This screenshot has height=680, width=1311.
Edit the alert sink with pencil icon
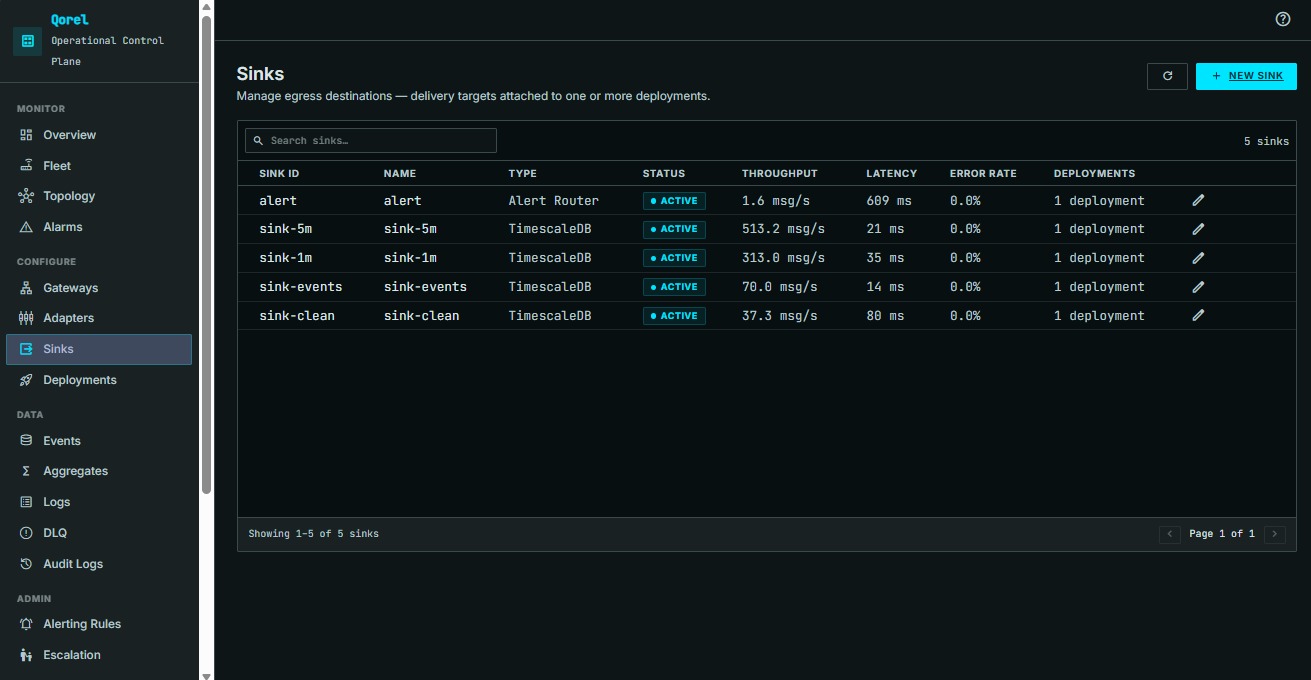[1198, 200]
